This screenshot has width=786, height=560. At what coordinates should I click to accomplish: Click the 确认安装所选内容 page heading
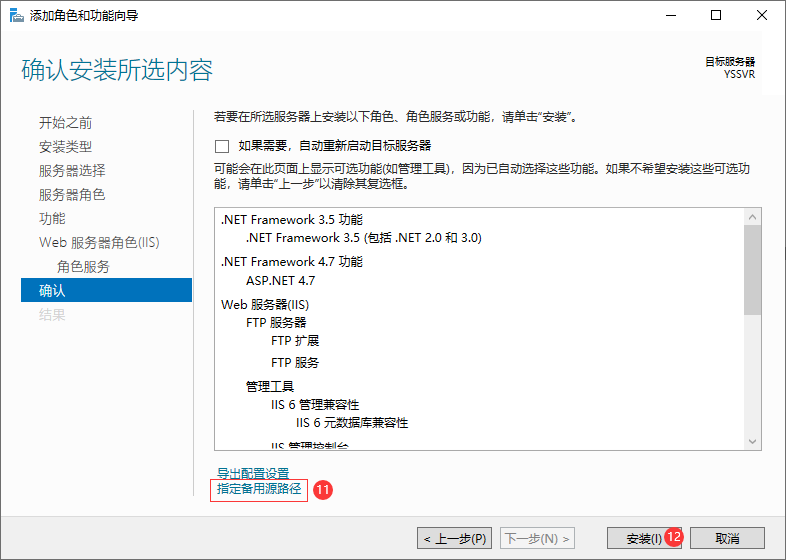(x=117, y=70)
